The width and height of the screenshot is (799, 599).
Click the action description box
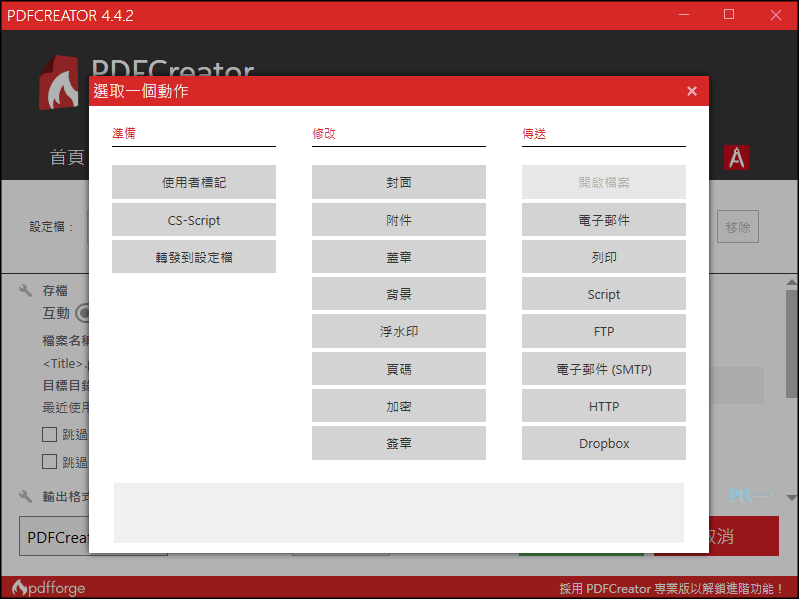[398, 512]
